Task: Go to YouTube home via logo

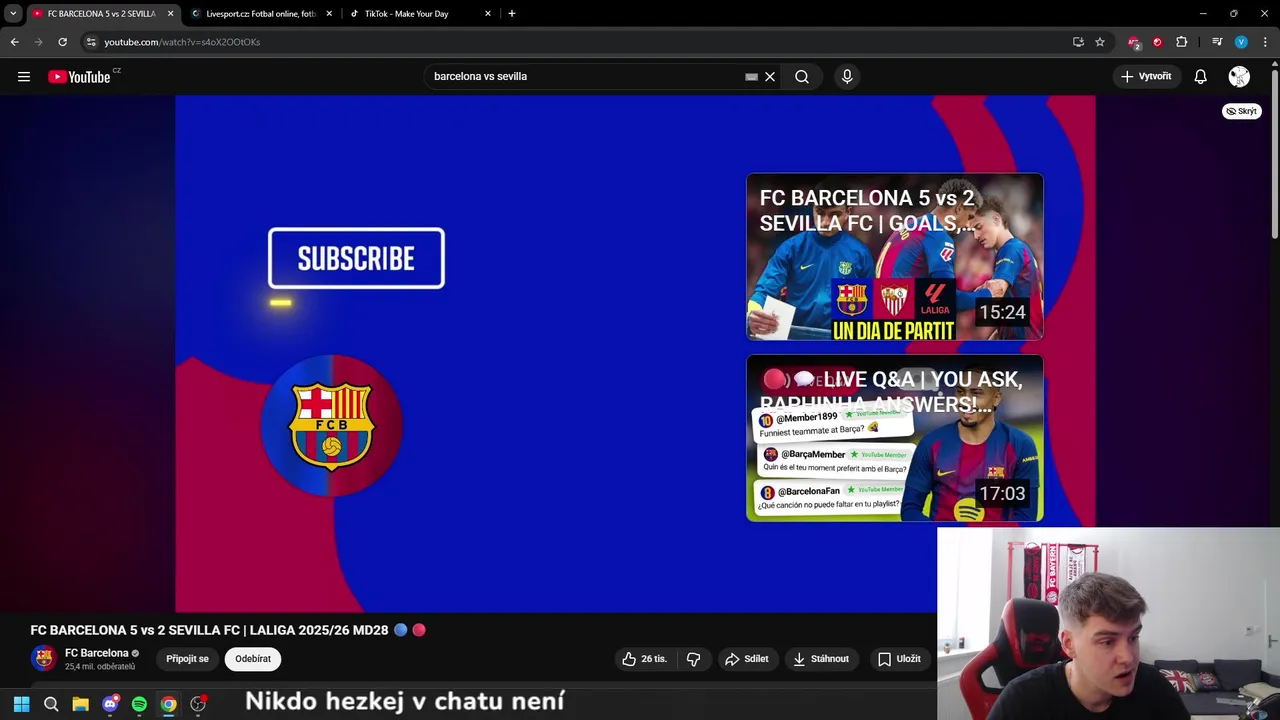Action: pyautogui.click(x=79, y=77)
